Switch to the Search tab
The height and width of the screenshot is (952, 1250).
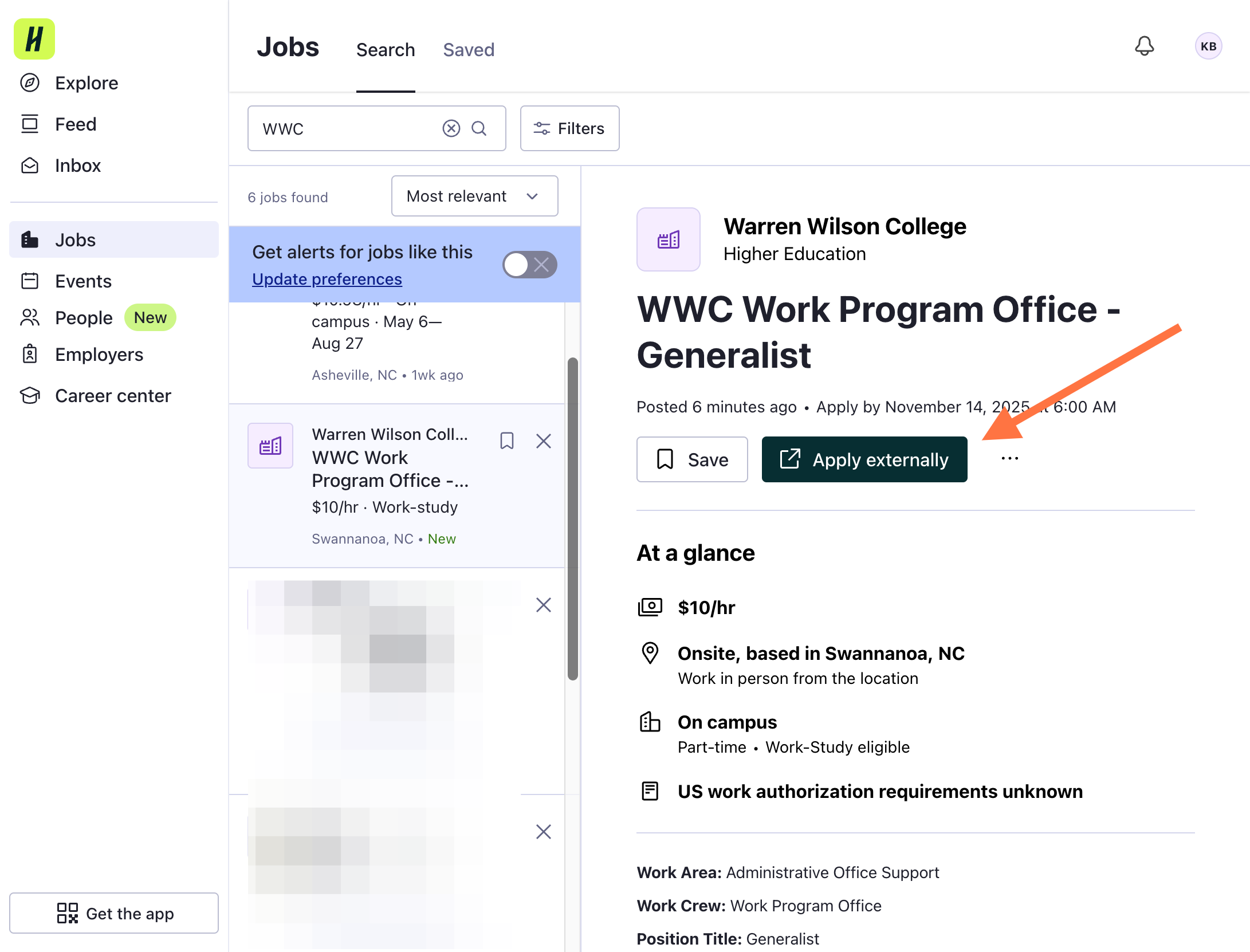tap(386, 50)
